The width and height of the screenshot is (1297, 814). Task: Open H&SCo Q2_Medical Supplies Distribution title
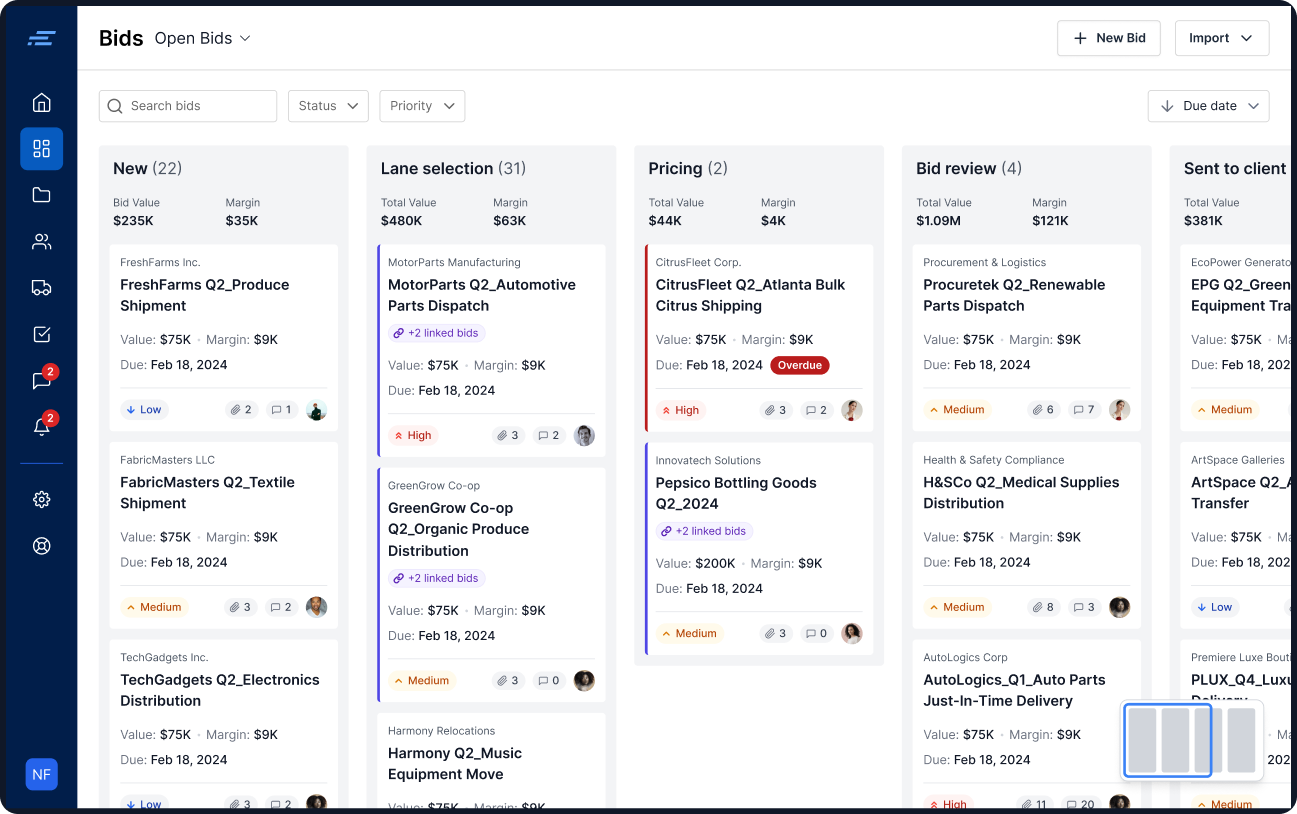point(1021,493)
